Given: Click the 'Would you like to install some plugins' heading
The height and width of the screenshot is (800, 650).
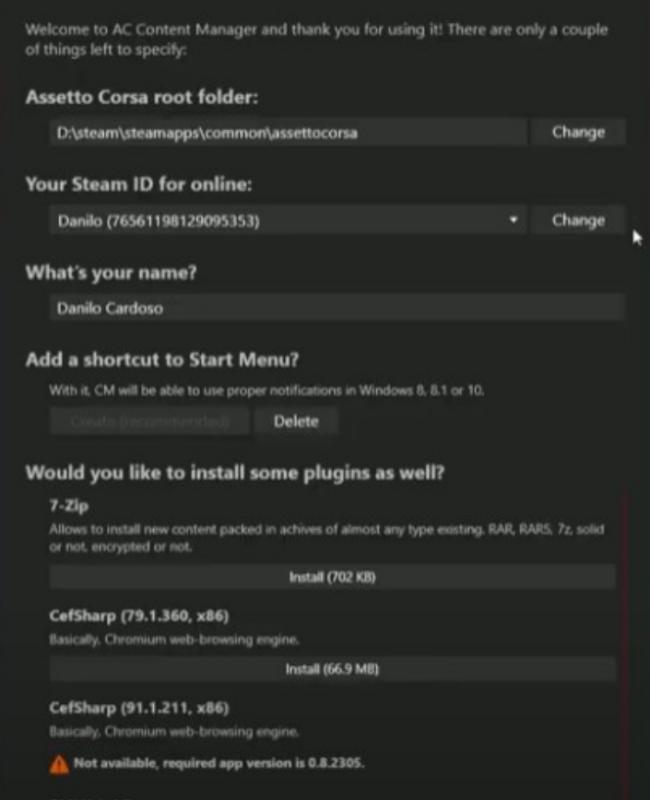Looking at the screenshot, I should [x=234, y=472].
